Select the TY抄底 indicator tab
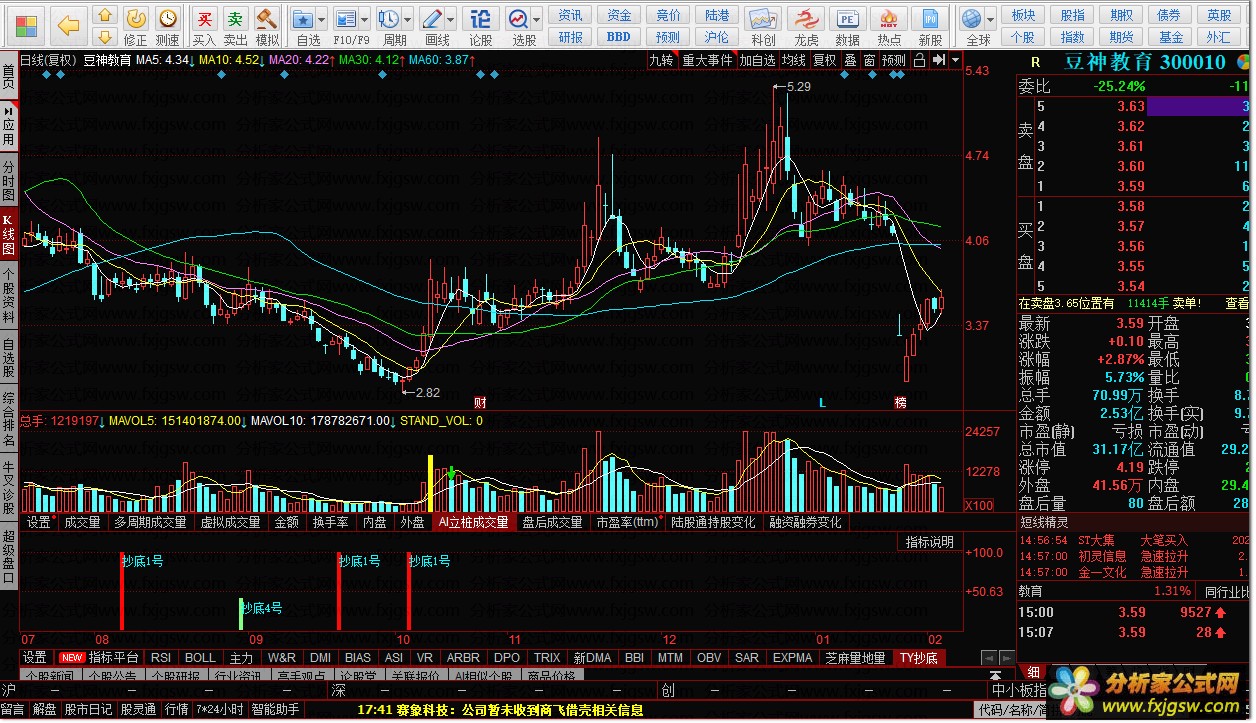The width and height of the screenshot is (1256, 723). point(918,658)
